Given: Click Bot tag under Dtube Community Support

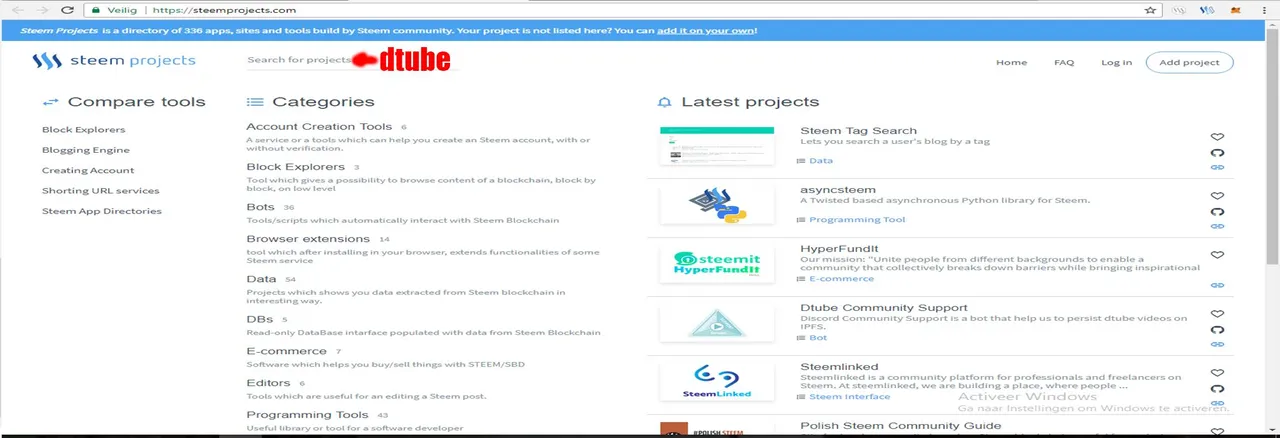Looking at the screenshot, I should [818, 337].
